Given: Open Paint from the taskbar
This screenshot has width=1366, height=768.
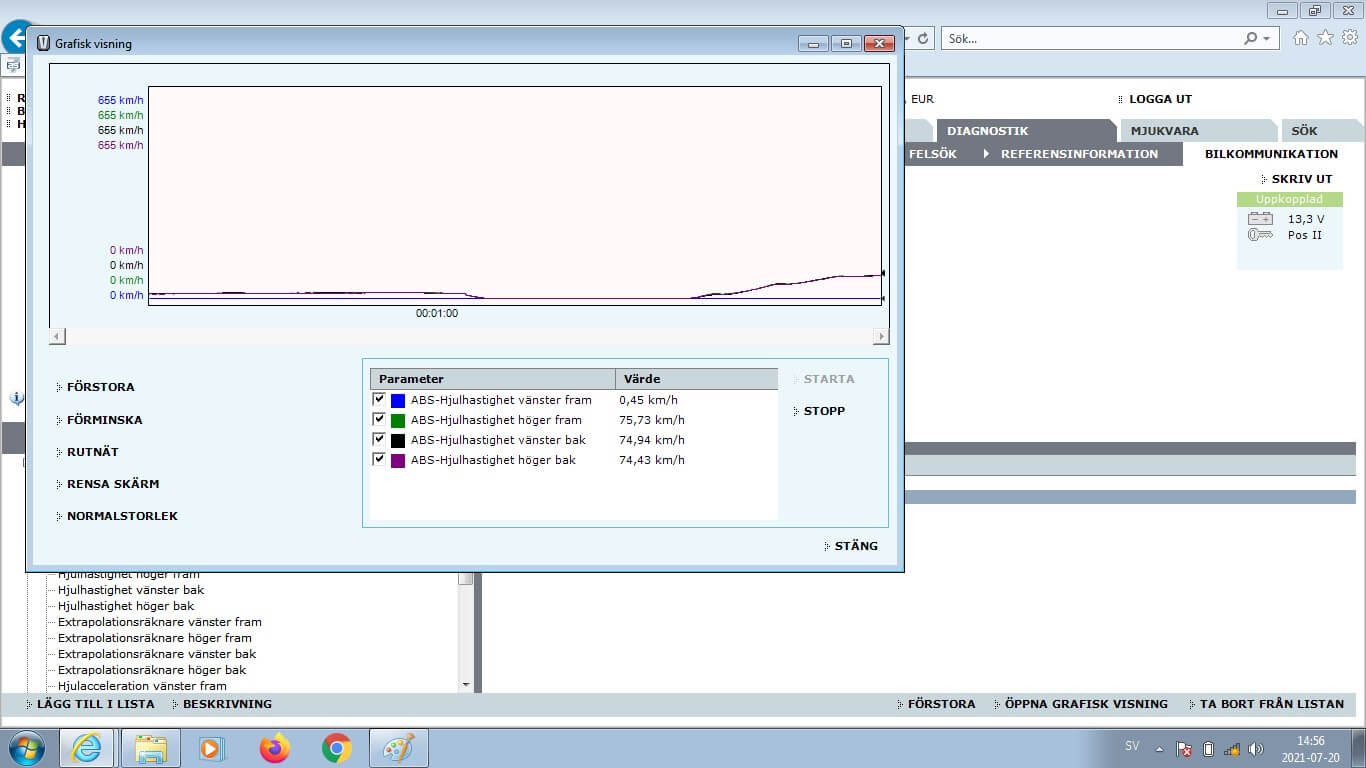Looking at the screenshot, I should pos(399,748).
